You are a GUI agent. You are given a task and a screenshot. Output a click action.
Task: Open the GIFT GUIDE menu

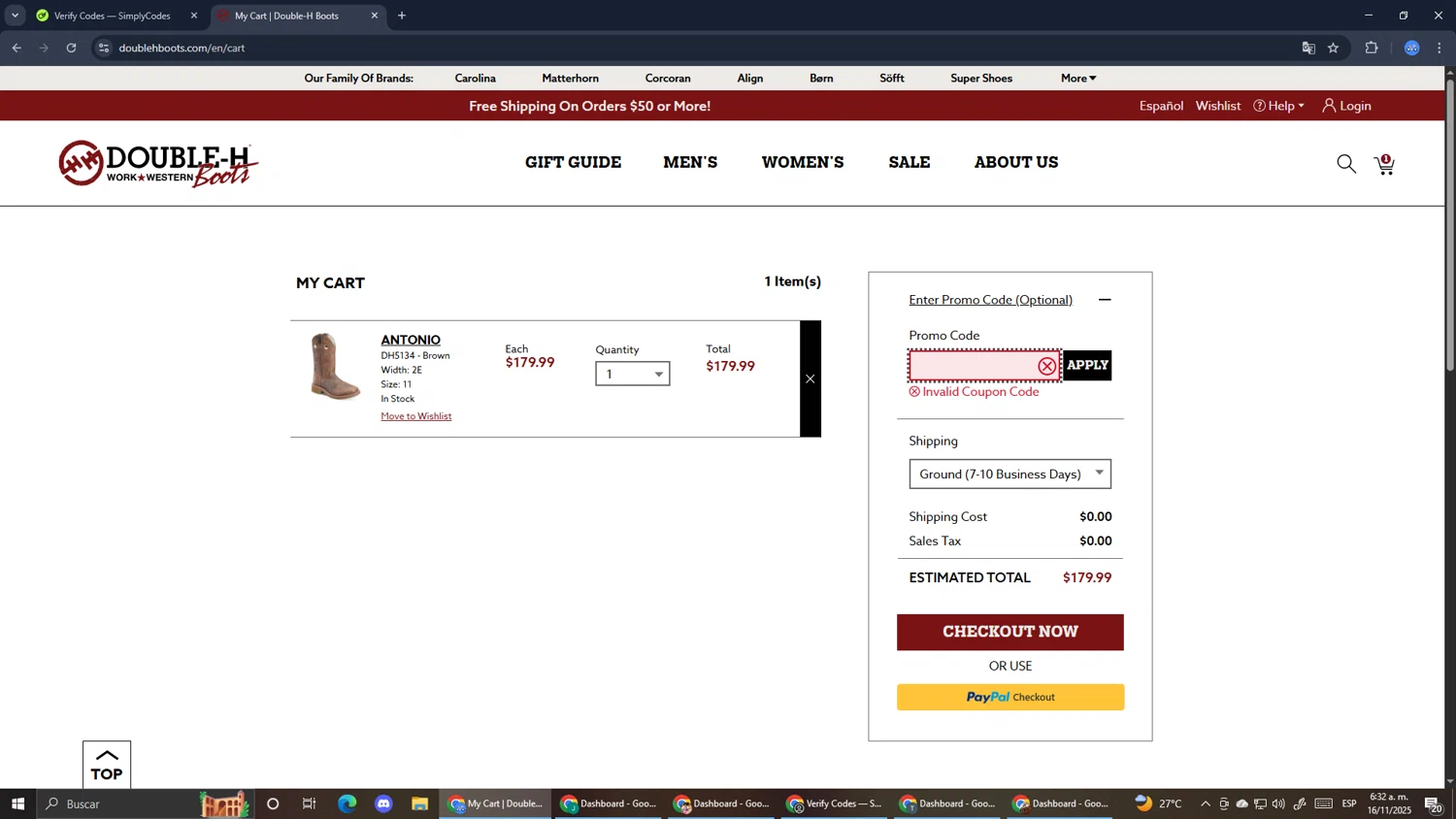tap(573, 162)
